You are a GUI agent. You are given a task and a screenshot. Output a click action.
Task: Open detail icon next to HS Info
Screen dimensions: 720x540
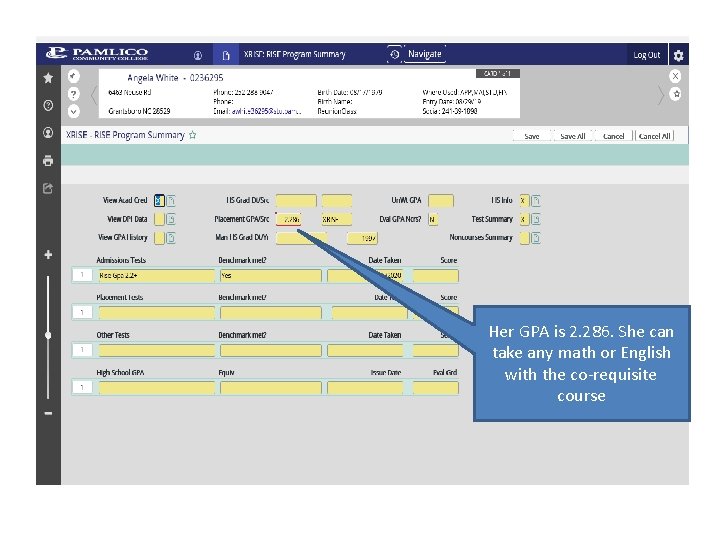coord(536,201)
